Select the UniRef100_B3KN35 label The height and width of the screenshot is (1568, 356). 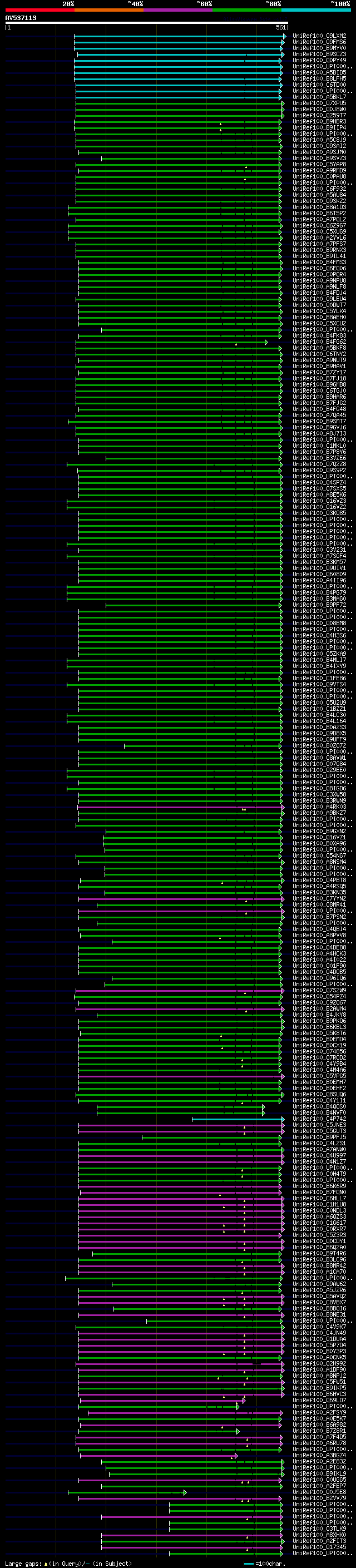click(319, 892)
